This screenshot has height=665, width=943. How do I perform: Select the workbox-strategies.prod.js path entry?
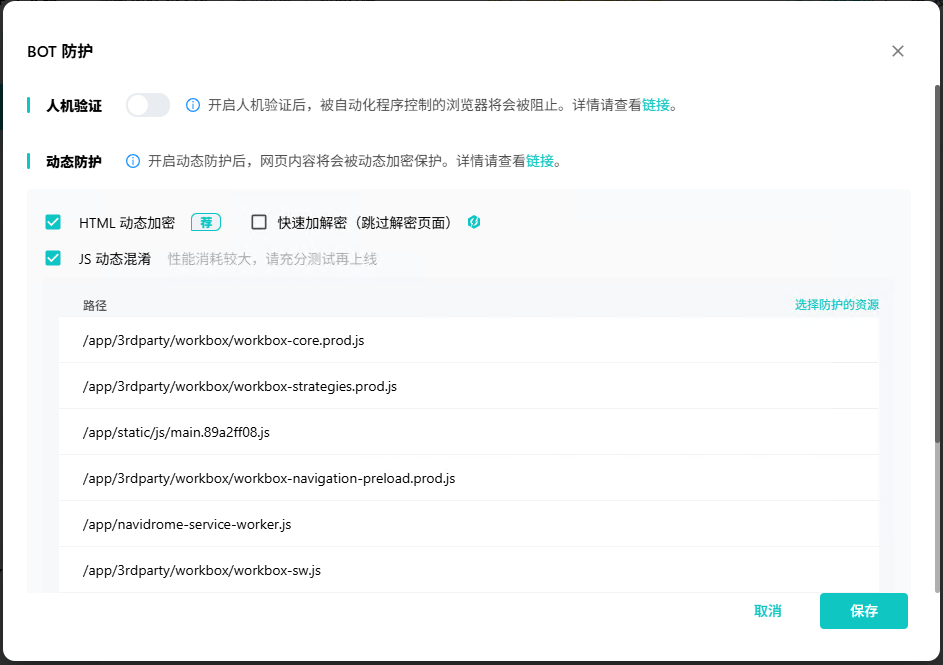tap(238, 386)
